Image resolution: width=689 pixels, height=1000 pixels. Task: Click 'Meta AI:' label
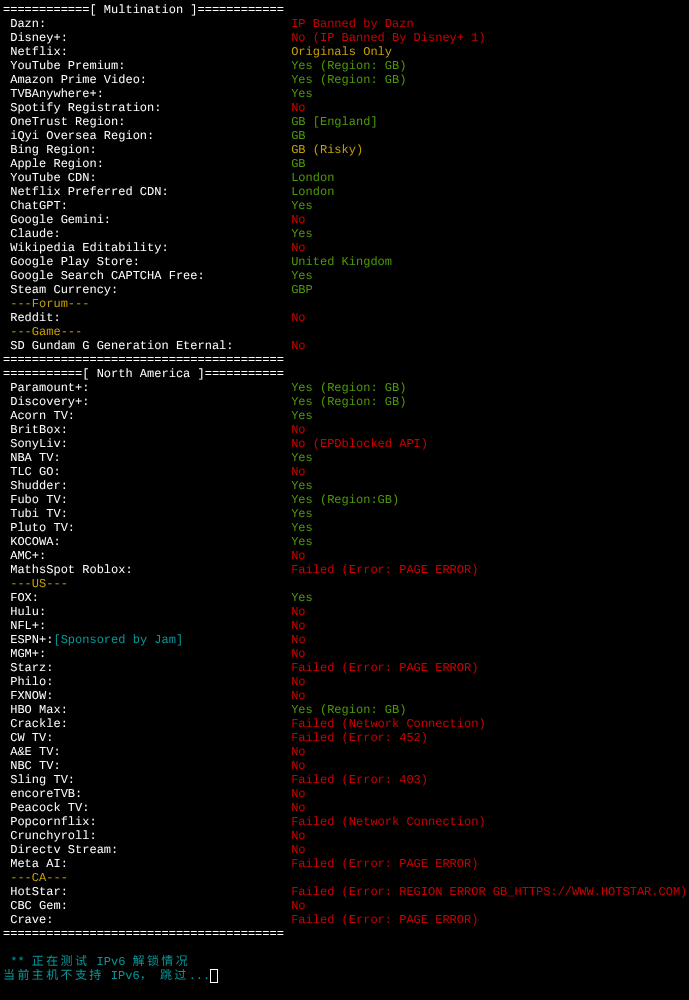point(38,865)
